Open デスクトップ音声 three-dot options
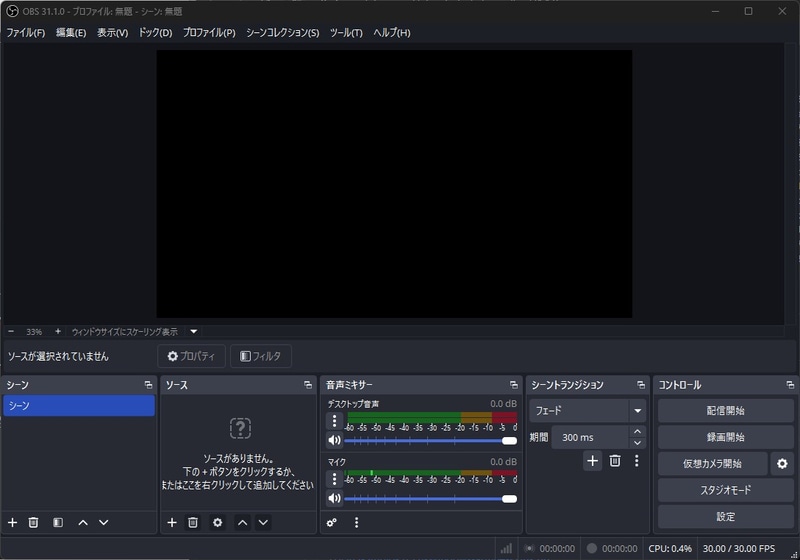 click(x=334, y=421)
